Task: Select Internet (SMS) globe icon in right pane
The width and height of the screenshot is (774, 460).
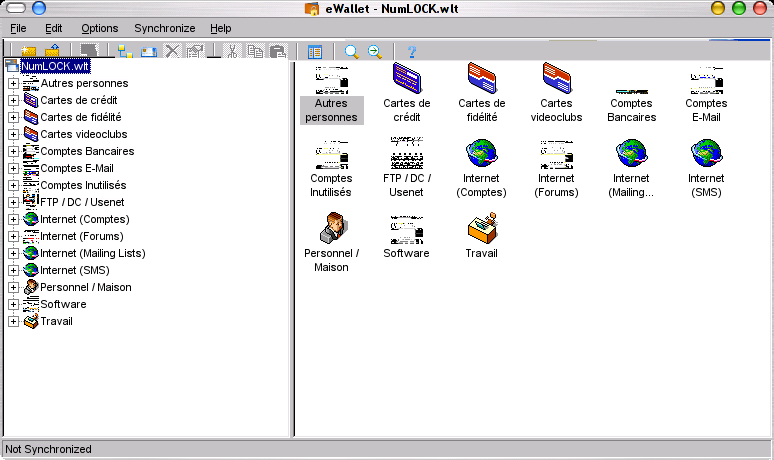Action: pyautogui.click(x=706, y=154)
